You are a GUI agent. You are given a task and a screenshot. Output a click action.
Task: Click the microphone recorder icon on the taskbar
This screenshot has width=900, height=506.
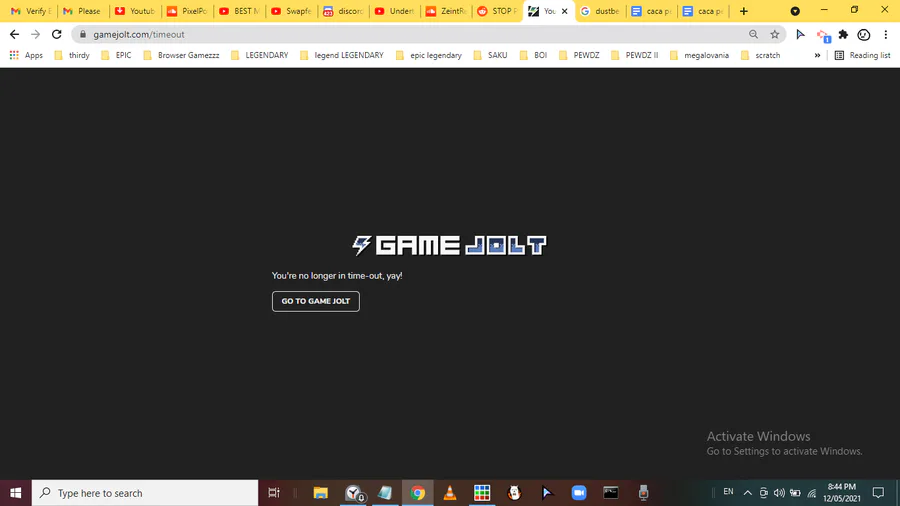coord(643,493)
